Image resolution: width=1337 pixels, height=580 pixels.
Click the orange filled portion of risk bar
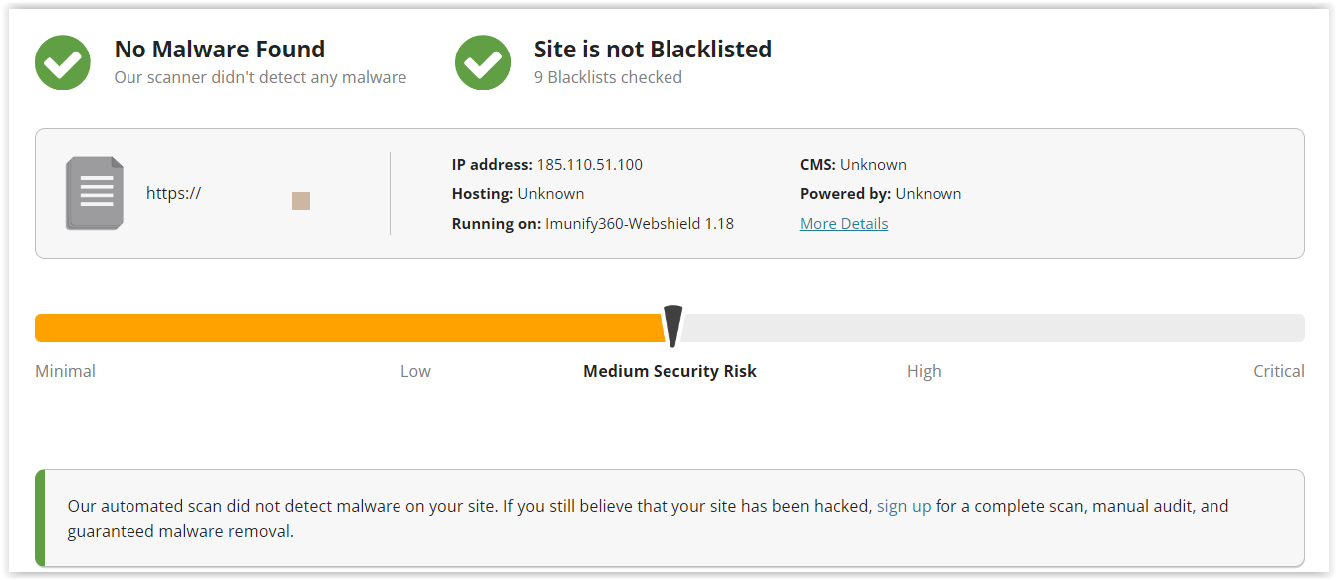click(350, 328)
